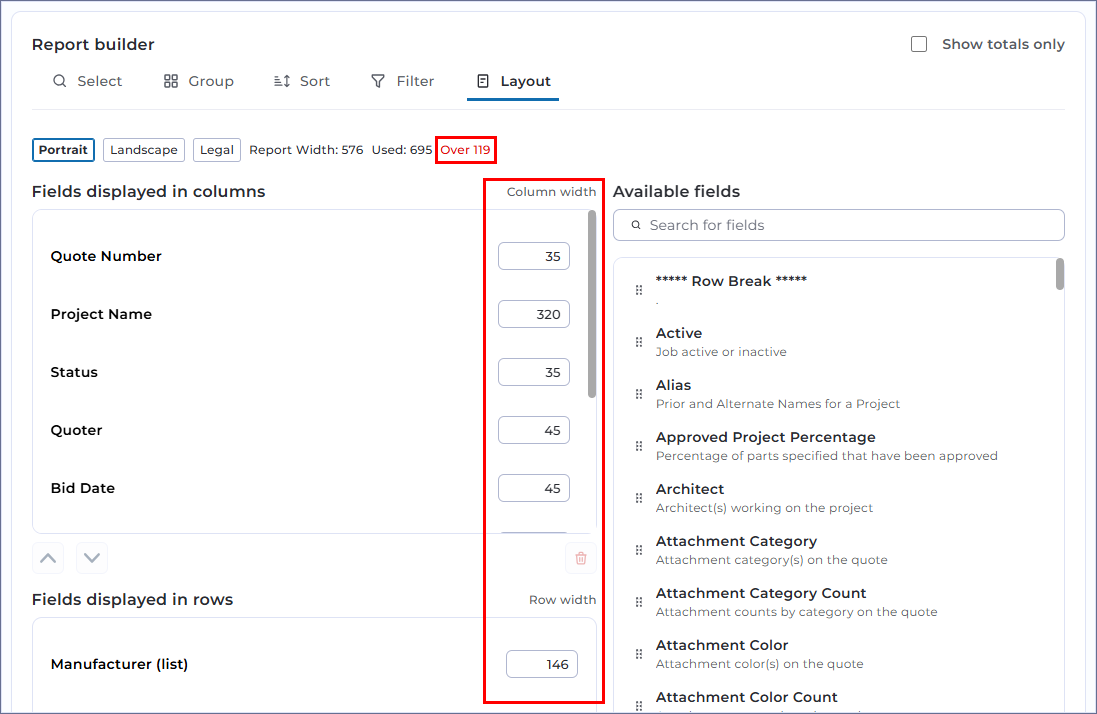Click Report Width: 576 text
1097x714 pixels.
(306, 150)
